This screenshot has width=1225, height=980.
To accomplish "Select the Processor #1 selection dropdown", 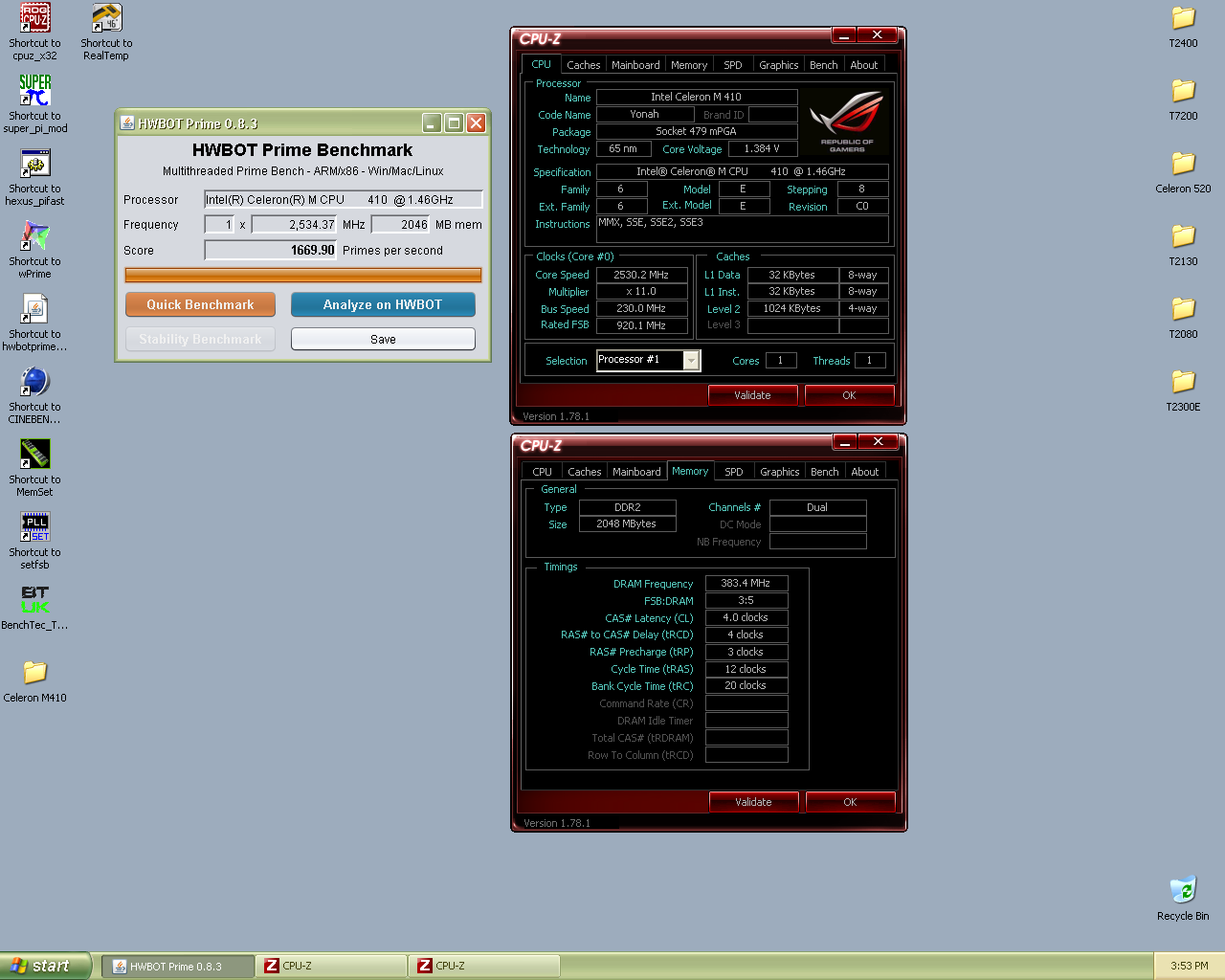I will tap(648, 360).
